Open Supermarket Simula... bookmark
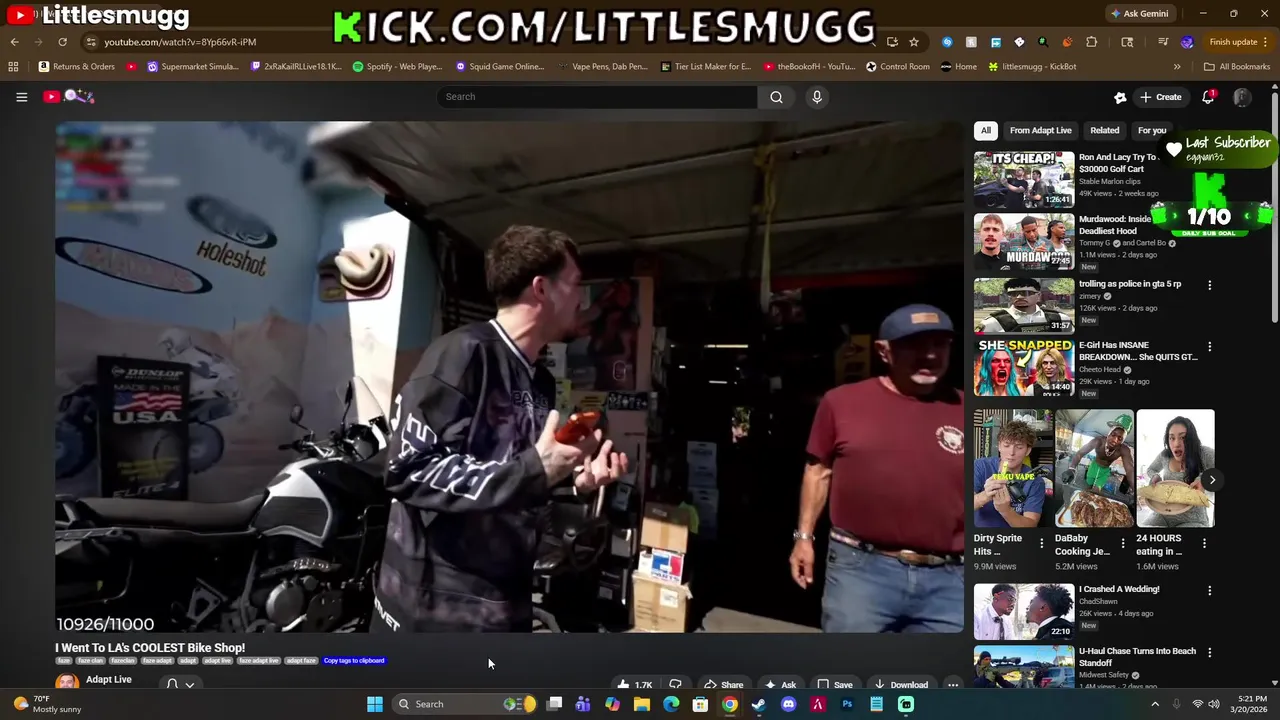The width and height of the screenshot is (1280, 720). click(x=192, y=67)
